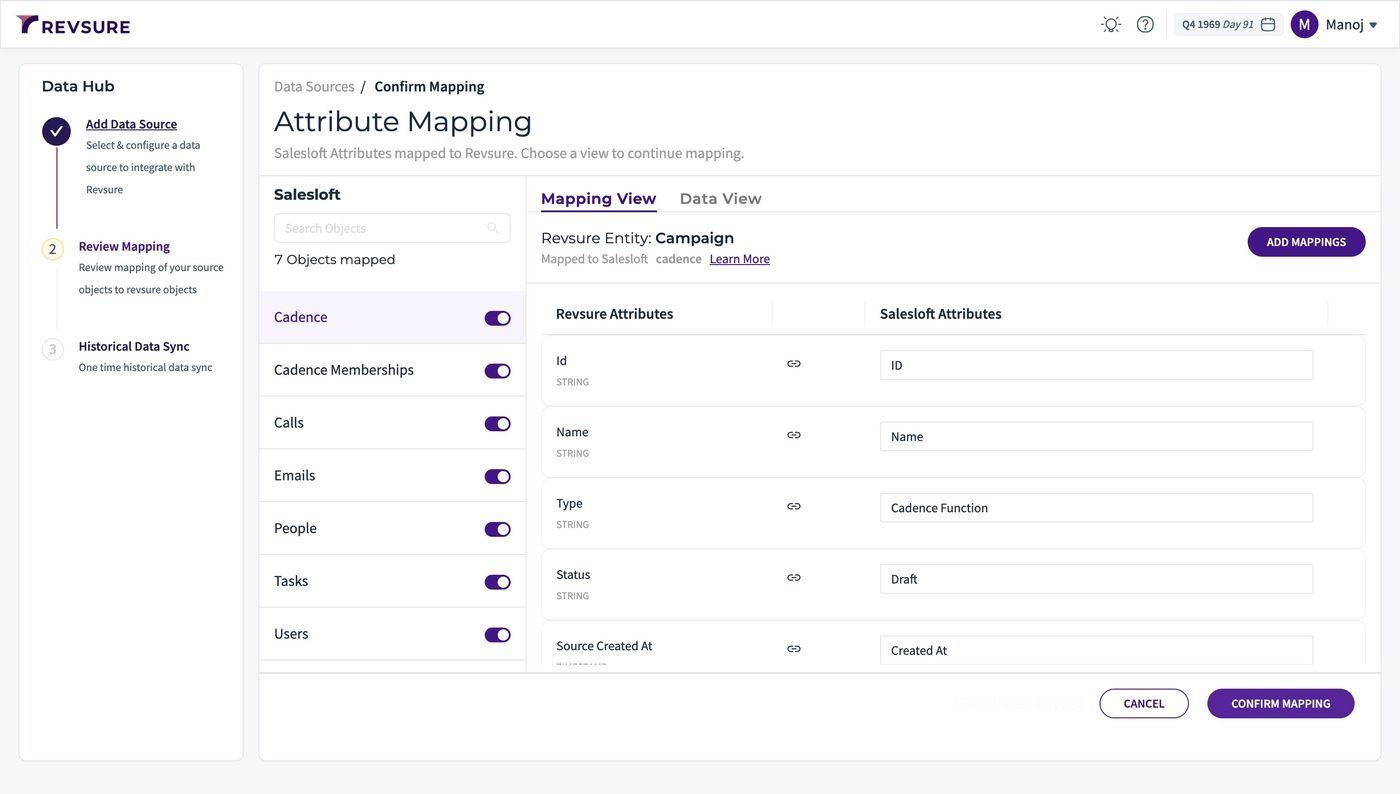
Task: Select the Cadence object row
Action: (x=392, y=317)
